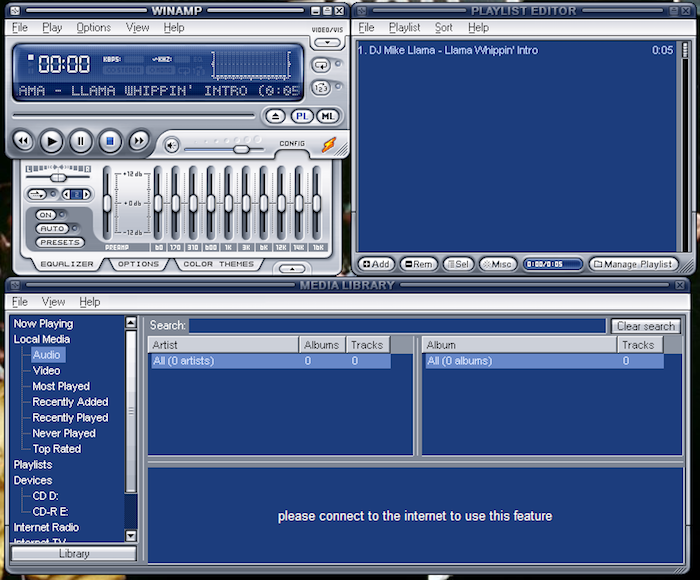
Task: Click the crossfade arrows button in equalizer
Action: pyautogui.click(x=37, y=194)
